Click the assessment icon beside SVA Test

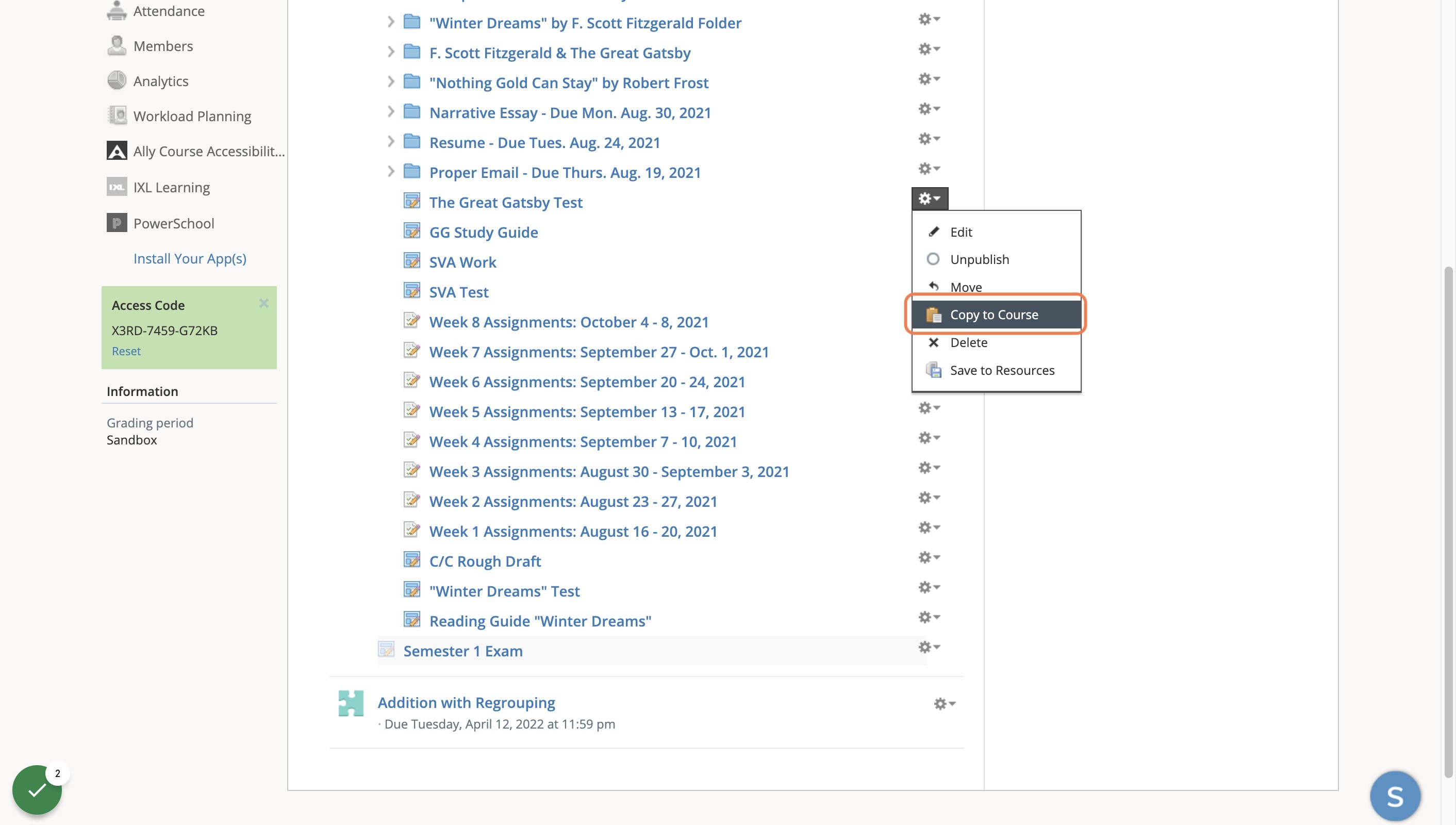click(x=412, y=291)
